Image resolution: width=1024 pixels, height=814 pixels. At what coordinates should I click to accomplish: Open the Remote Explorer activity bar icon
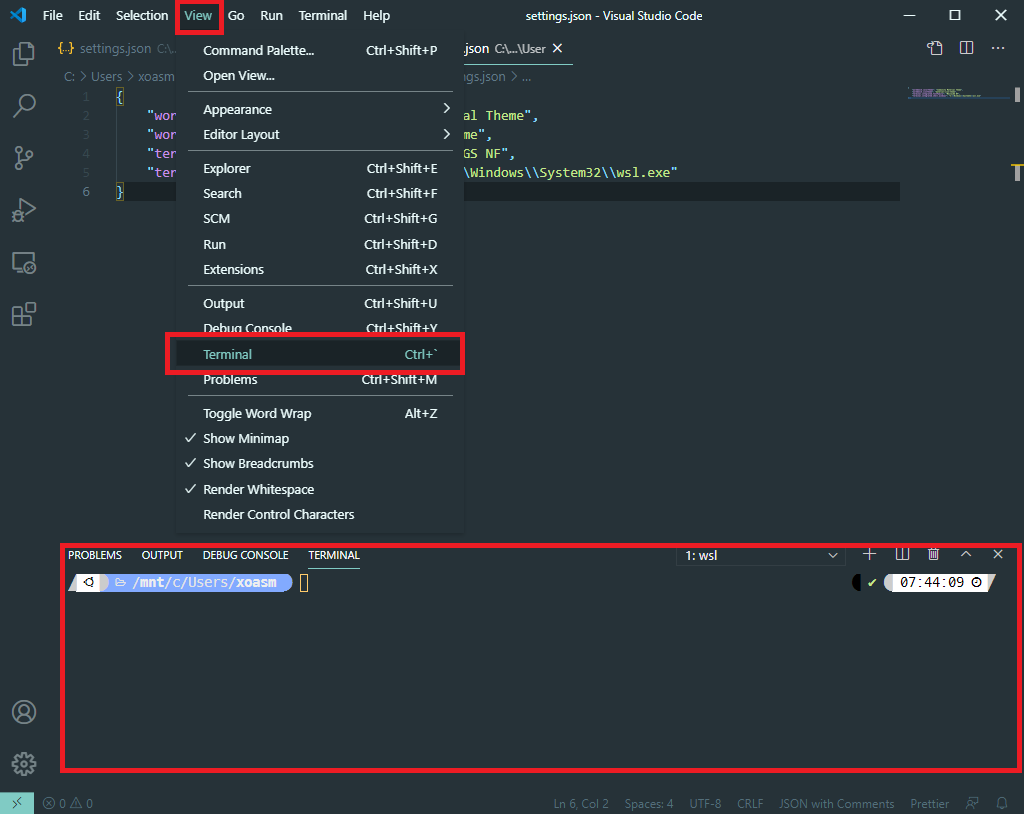pos(24,263)
